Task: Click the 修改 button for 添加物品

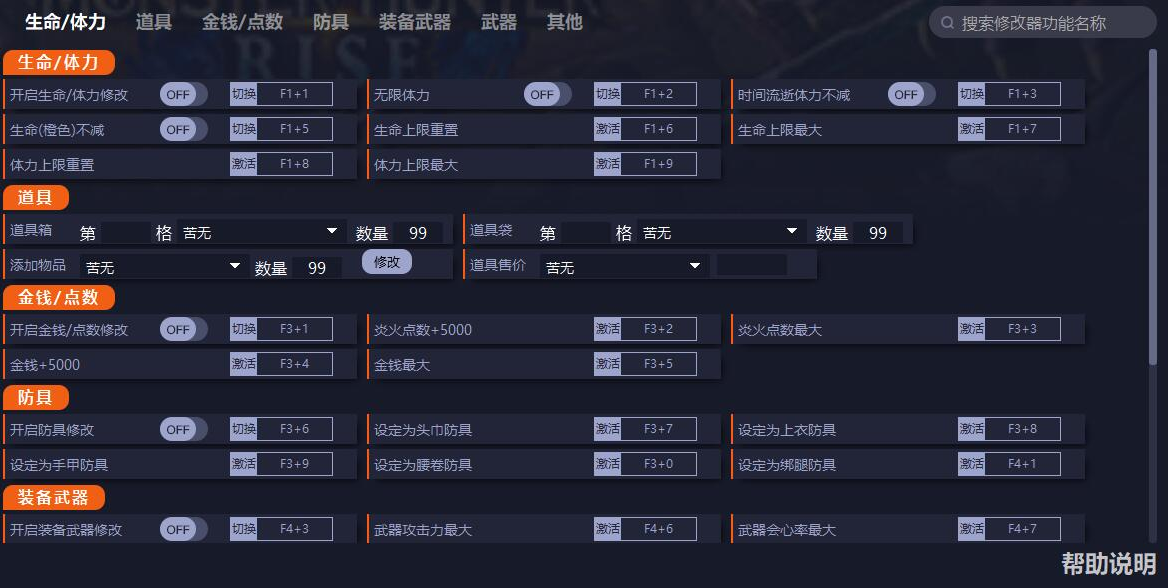Action: tap(386, 262)
